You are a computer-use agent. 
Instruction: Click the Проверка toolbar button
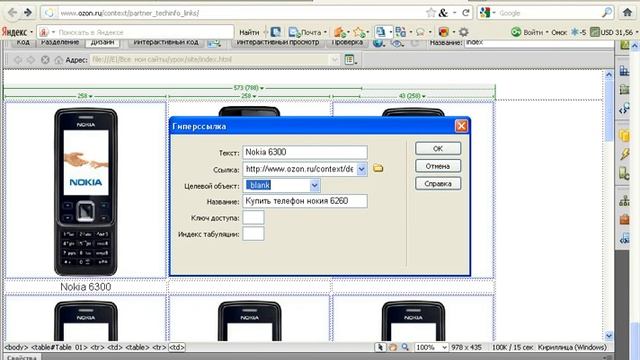(347, 42)
